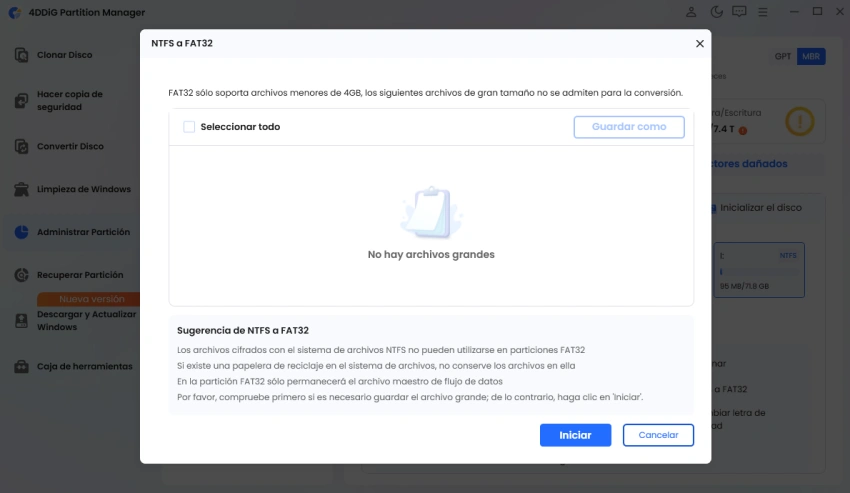
Task: Click the NTFS a FAT32 dialog title
Action: [182, 43]
